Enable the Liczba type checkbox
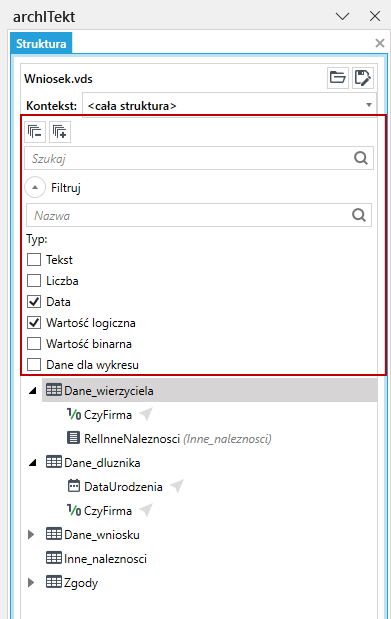 [x=34, y=281]
